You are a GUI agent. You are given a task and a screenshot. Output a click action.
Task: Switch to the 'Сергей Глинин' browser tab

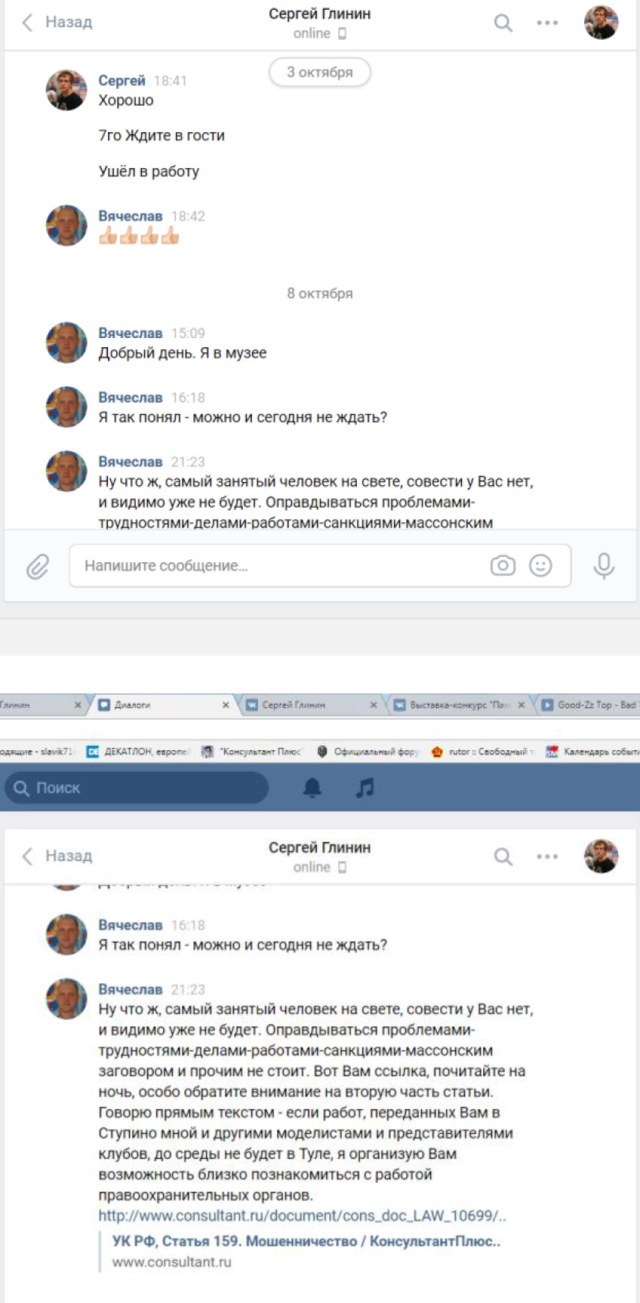coord(310,704)
